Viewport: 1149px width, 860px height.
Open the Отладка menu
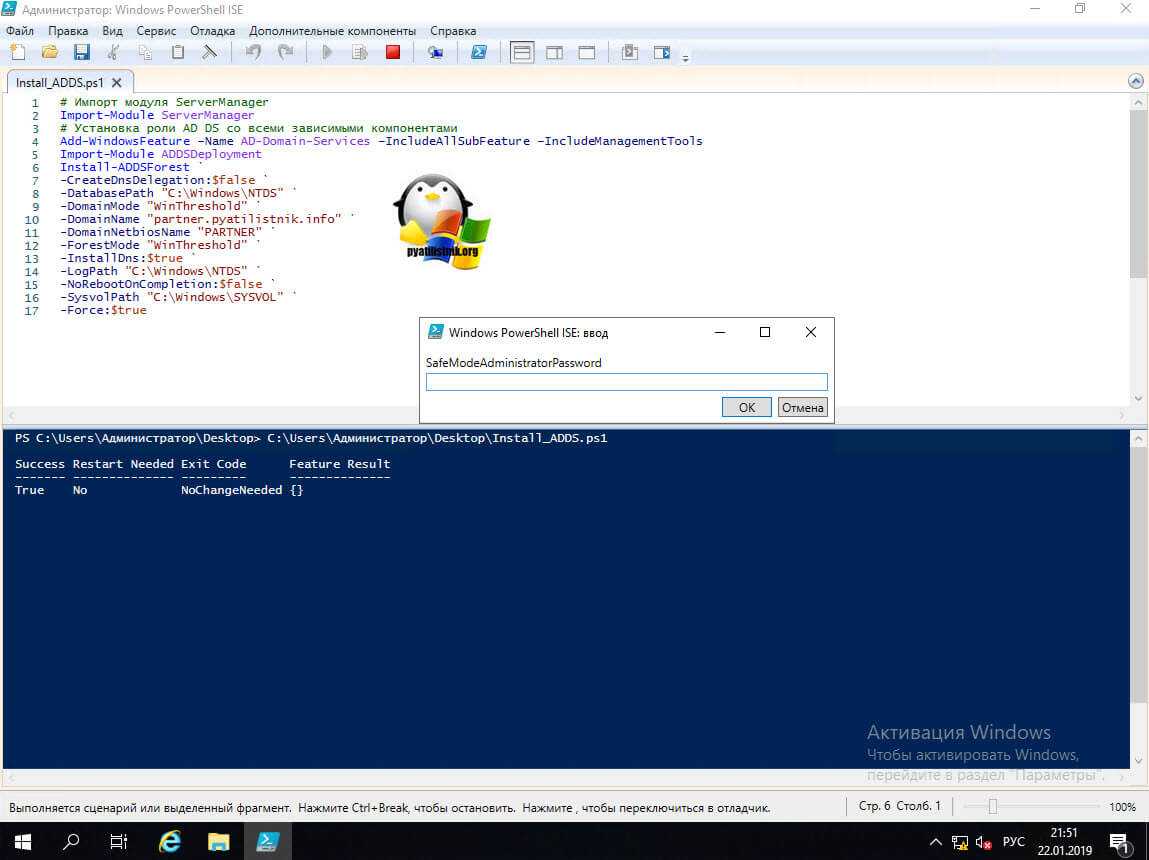tap(212, 31)
